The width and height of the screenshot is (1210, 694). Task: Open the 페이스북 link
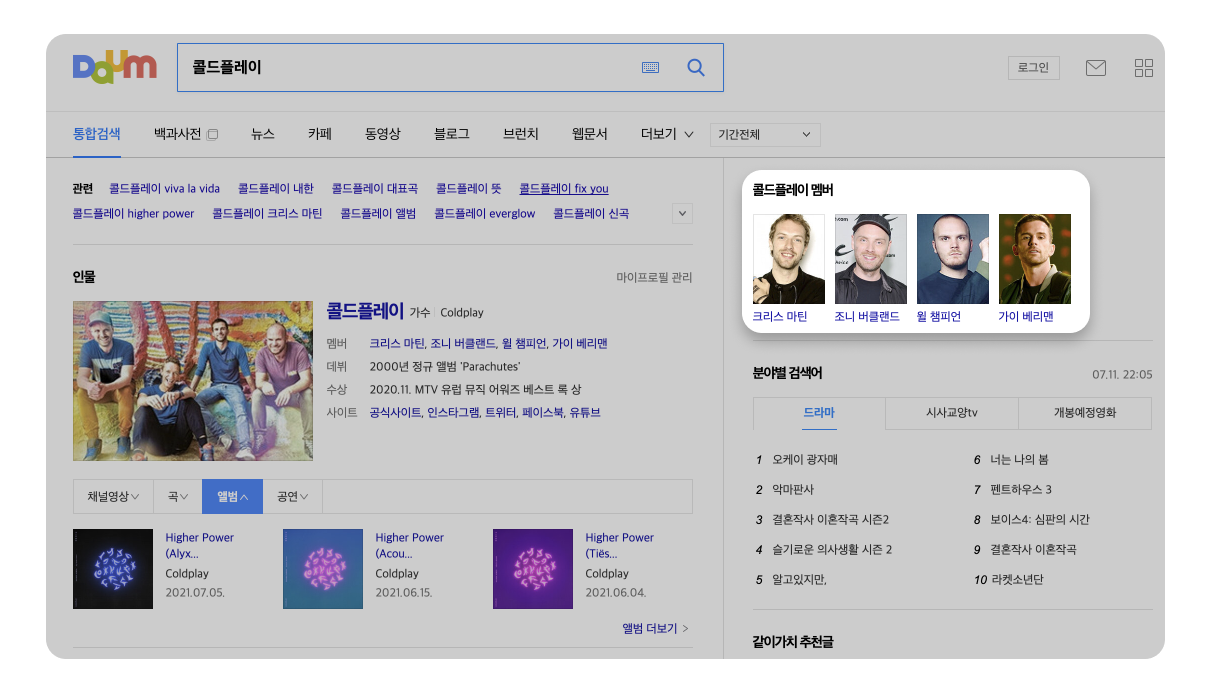coord(542,412)
